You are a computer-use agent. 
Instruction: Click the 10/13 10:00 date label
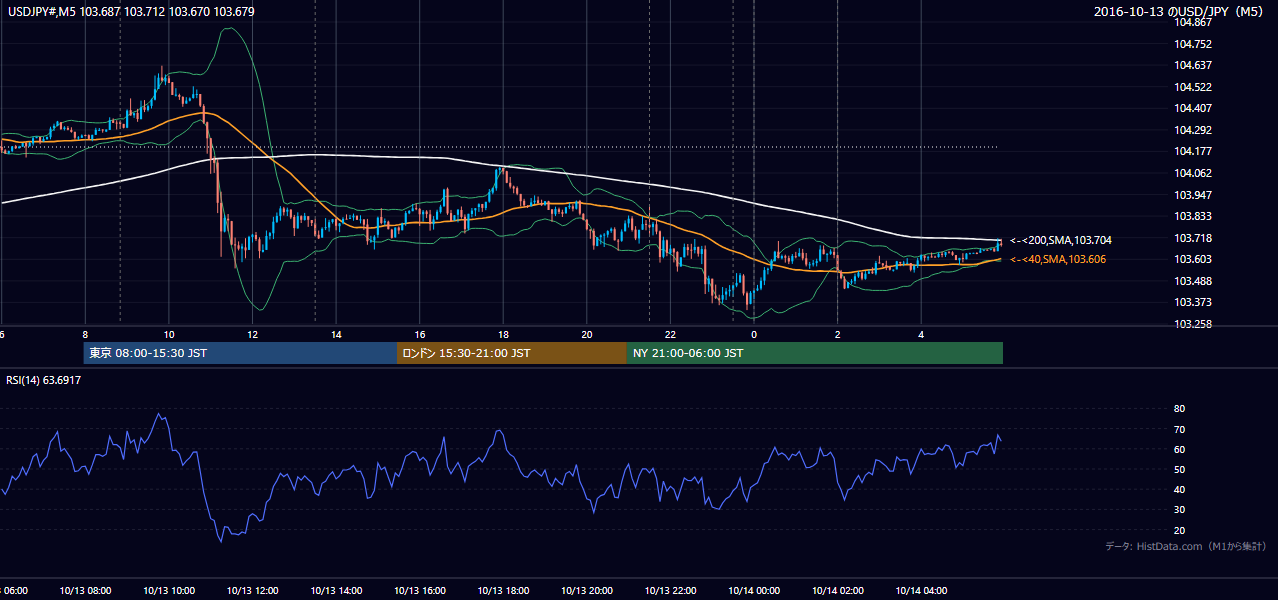pos(169,590)
